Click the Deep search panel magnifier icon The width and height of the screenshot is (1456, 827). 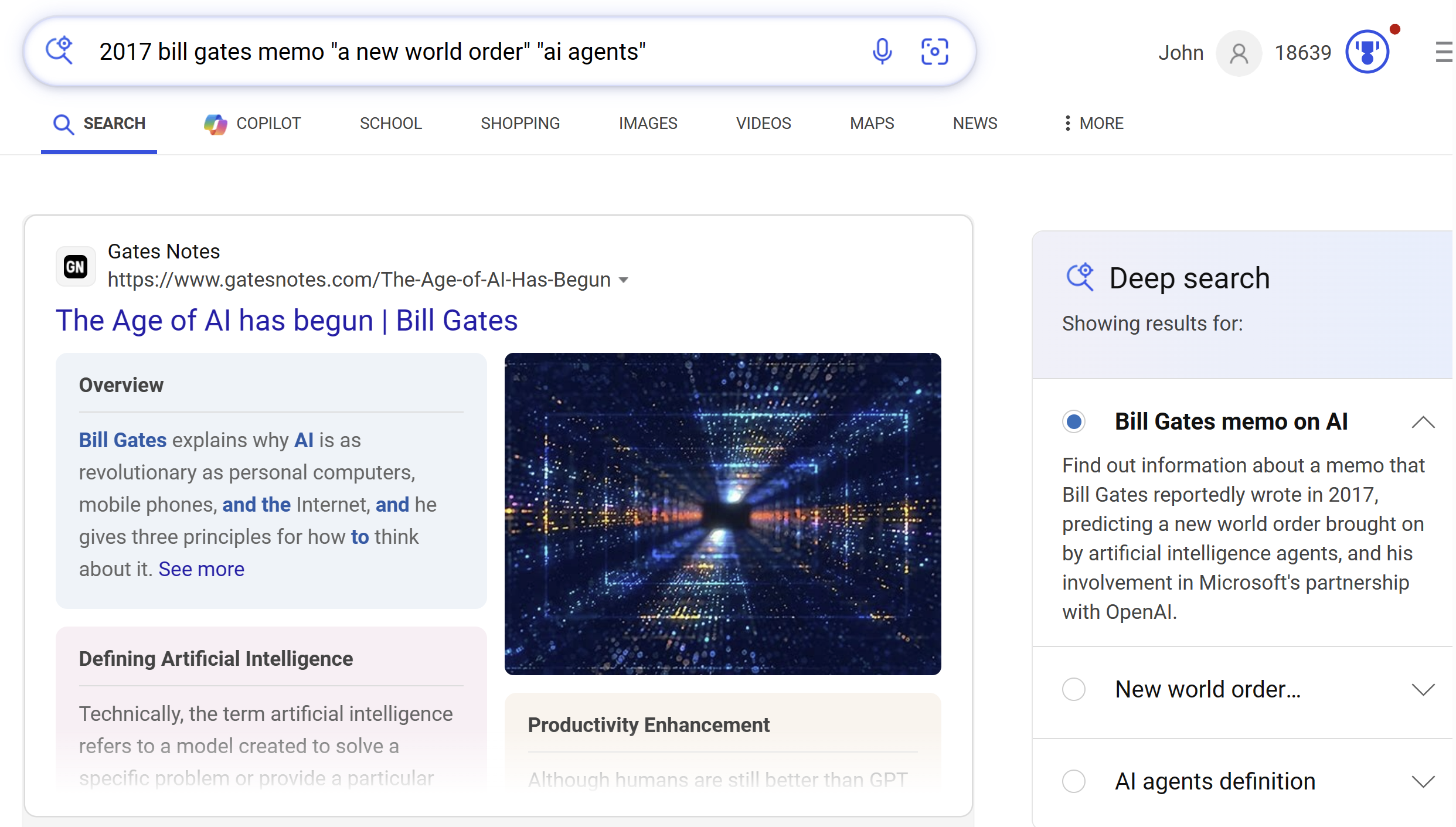click(1080, 277)
